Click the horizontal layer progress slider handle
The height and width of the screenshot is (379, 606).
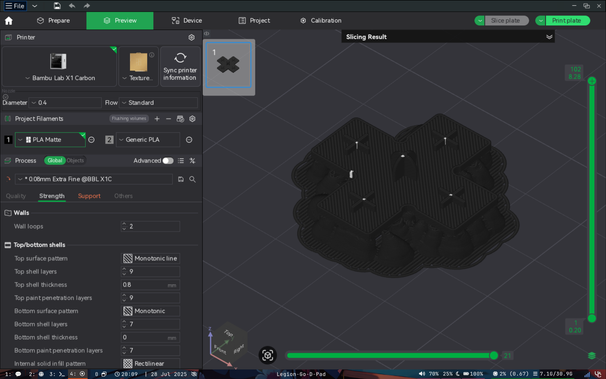[494, 355]
